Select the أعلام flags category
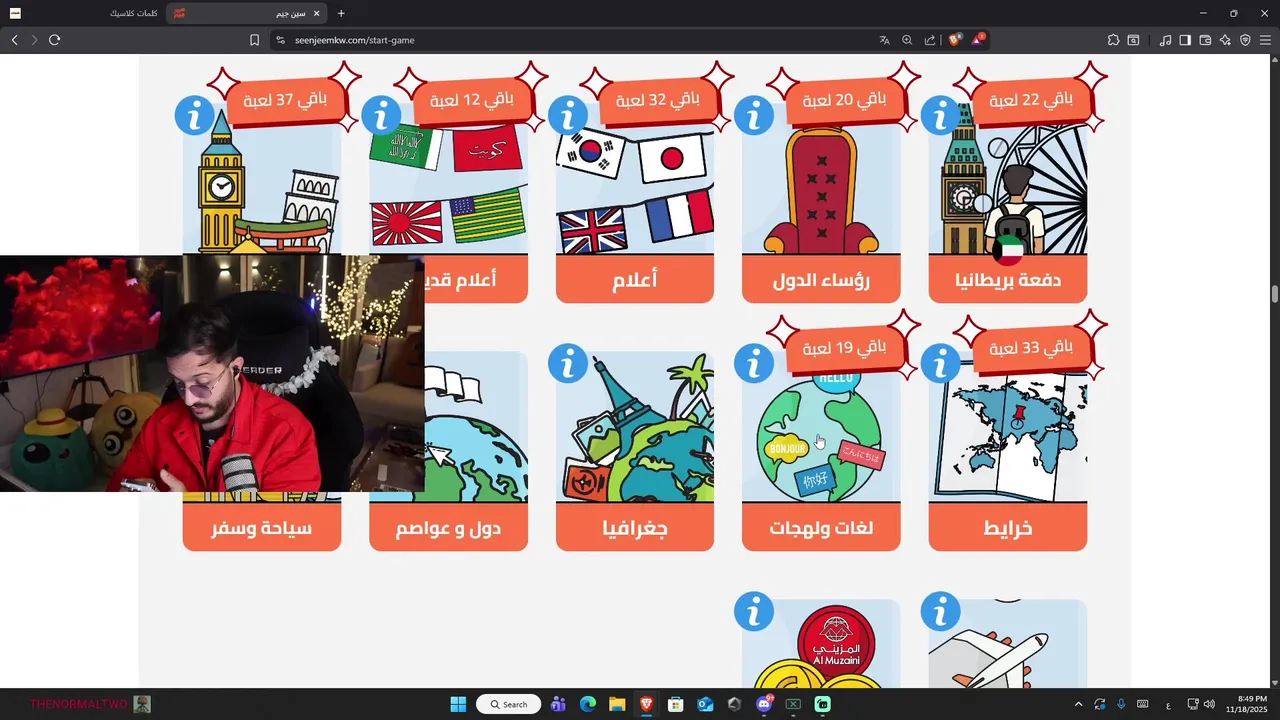1280x720 pixels. (635, 280)
